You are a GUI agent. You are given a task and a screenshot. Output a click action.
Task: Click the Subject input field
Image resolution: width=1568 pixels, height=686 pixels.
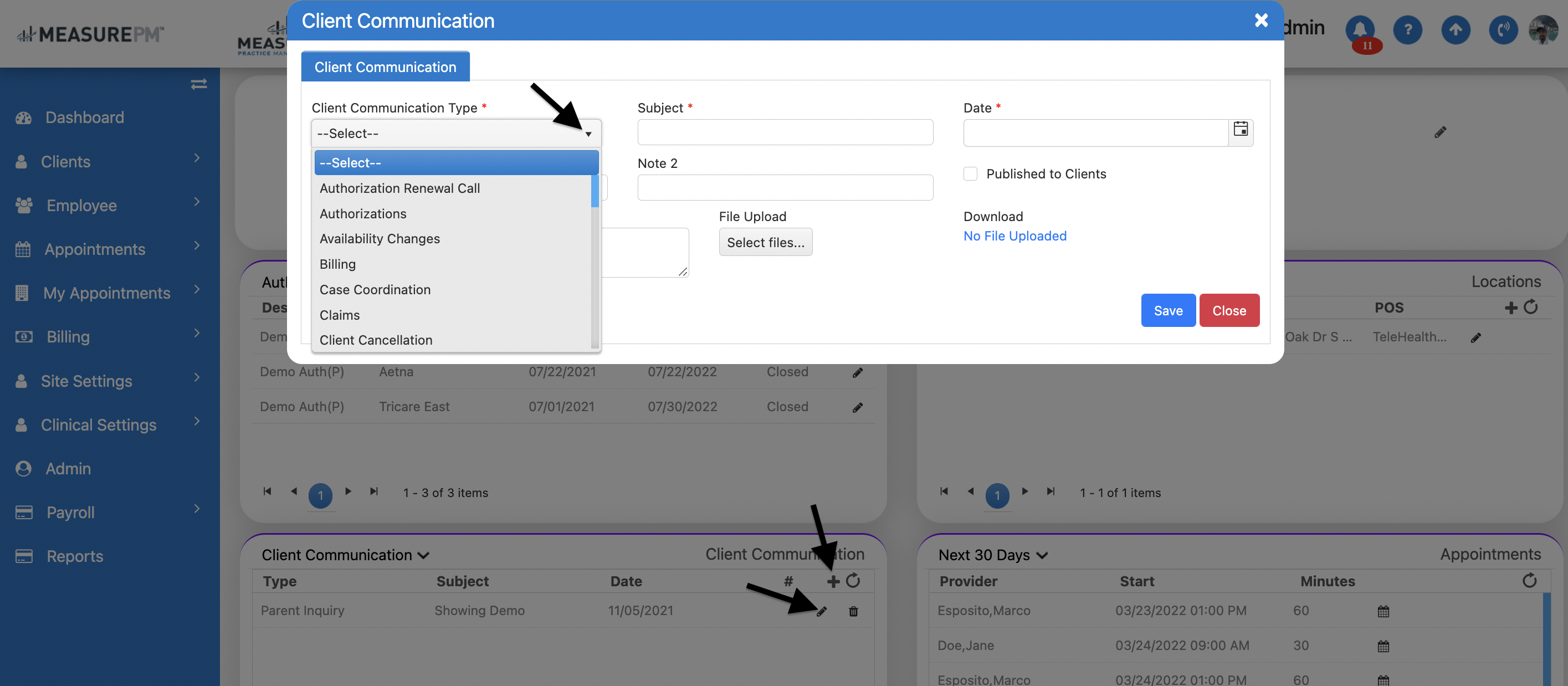[785, 132]
